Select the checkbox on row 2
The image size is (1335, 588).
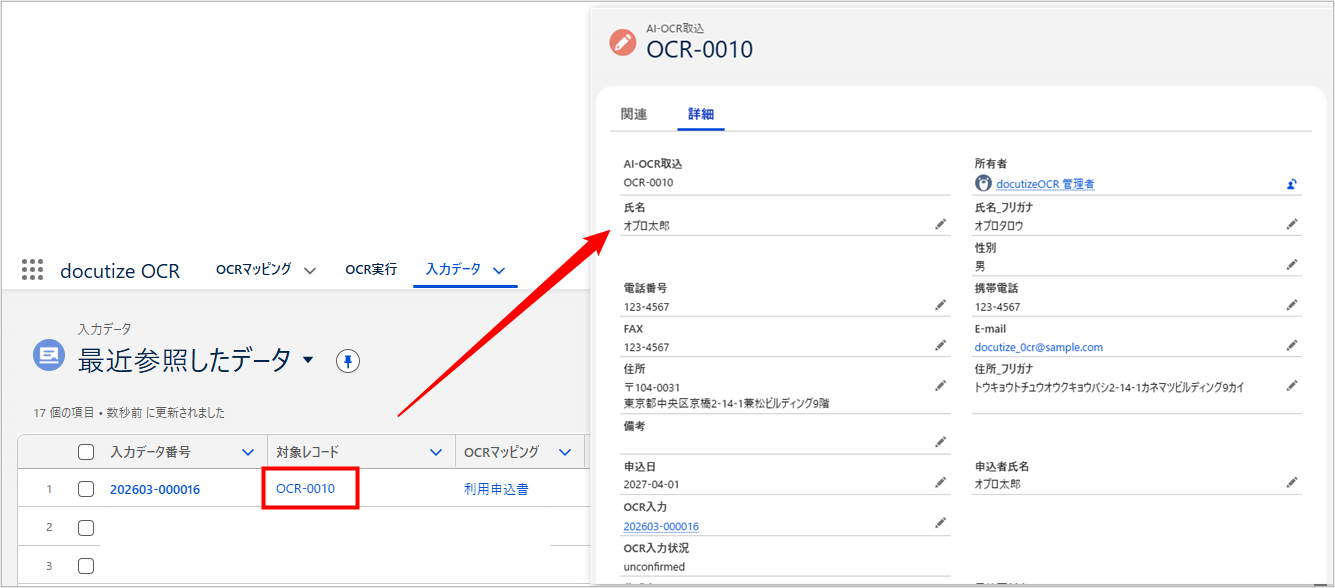86,526
